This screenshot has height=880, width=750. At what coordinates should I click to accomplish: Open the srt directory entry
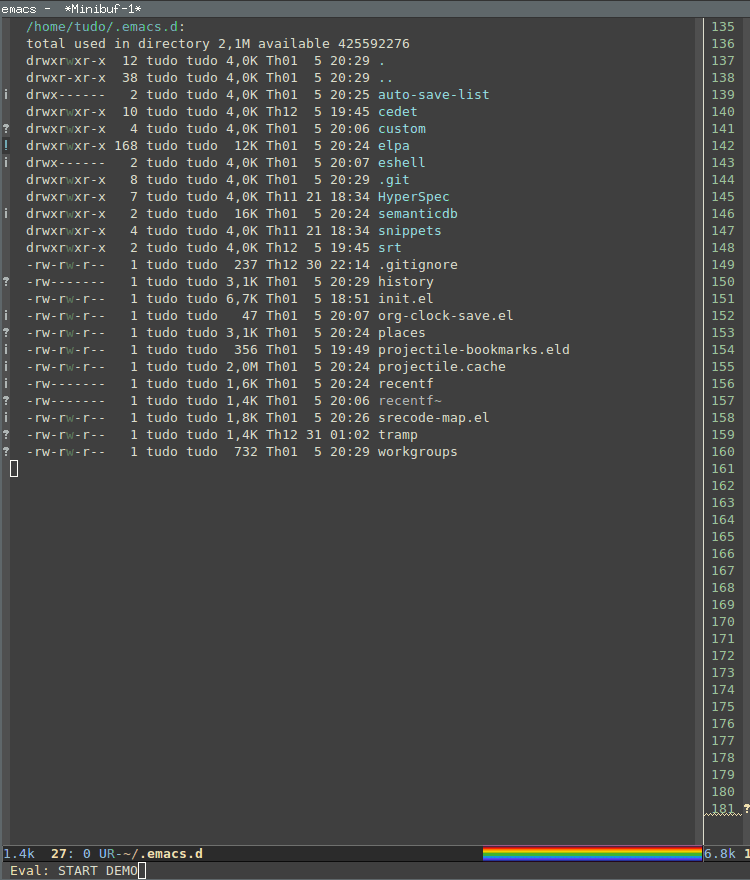click(390, 248)
